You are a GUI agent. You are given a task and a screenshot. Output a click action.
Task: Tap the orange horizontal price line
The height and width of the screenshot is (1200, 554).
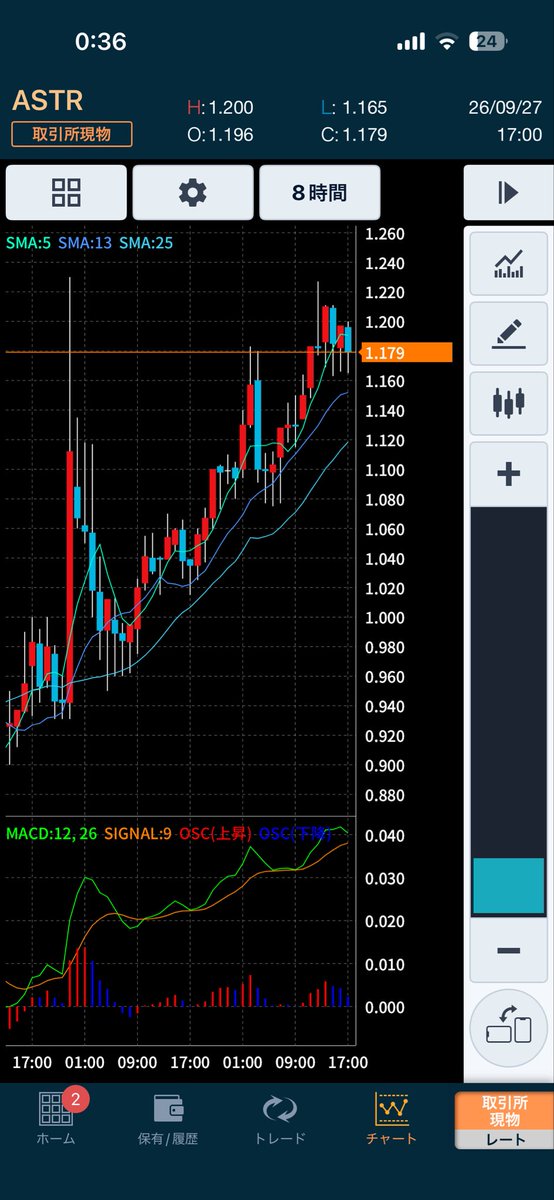click(x=180, y=352)
